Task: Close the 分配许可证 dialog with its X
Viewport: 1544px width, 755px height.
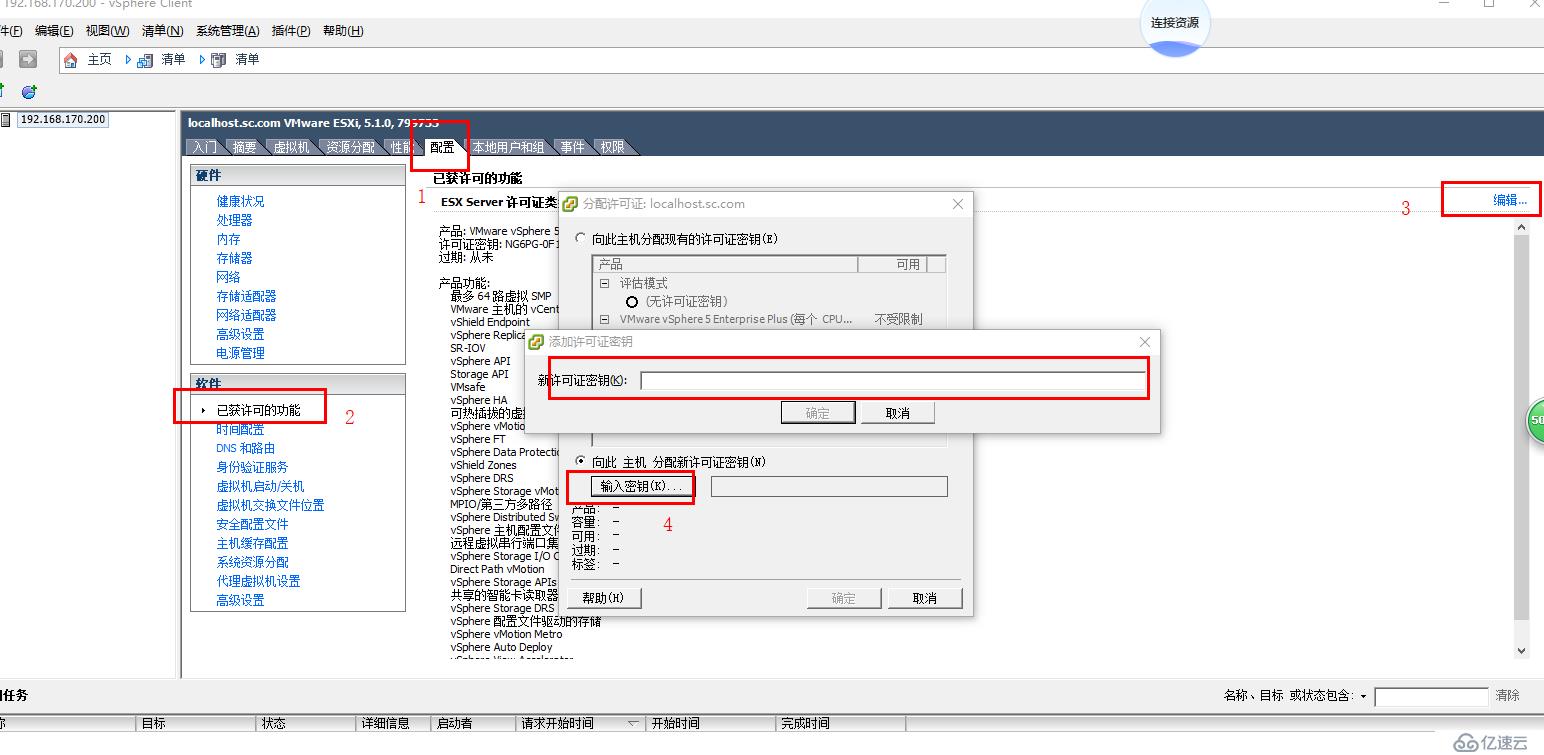Action: tap(957, 203)
